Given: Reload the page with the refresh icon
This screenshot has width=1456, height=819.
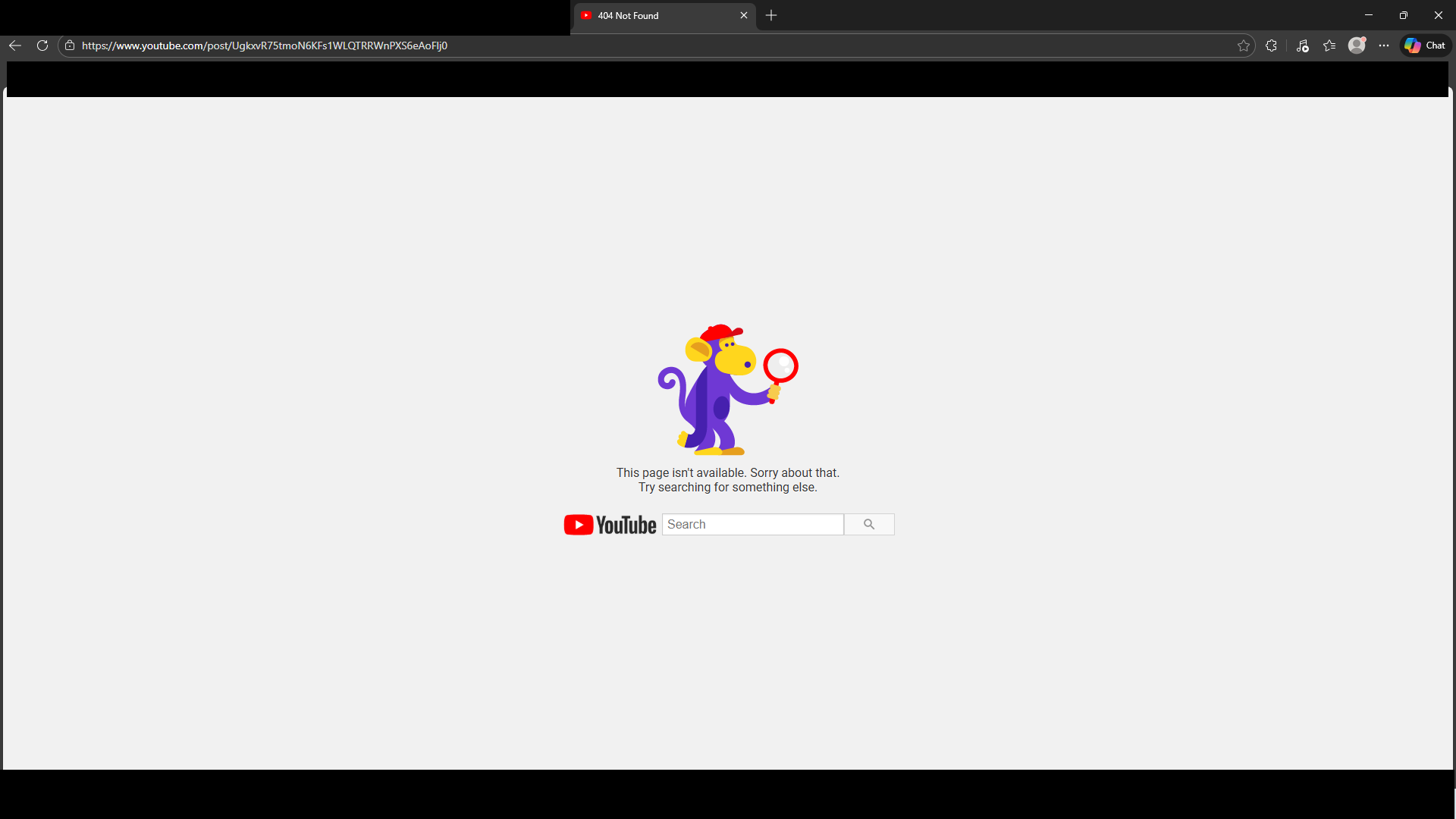Looking at the screenshot, I should (x=42, y=45).
